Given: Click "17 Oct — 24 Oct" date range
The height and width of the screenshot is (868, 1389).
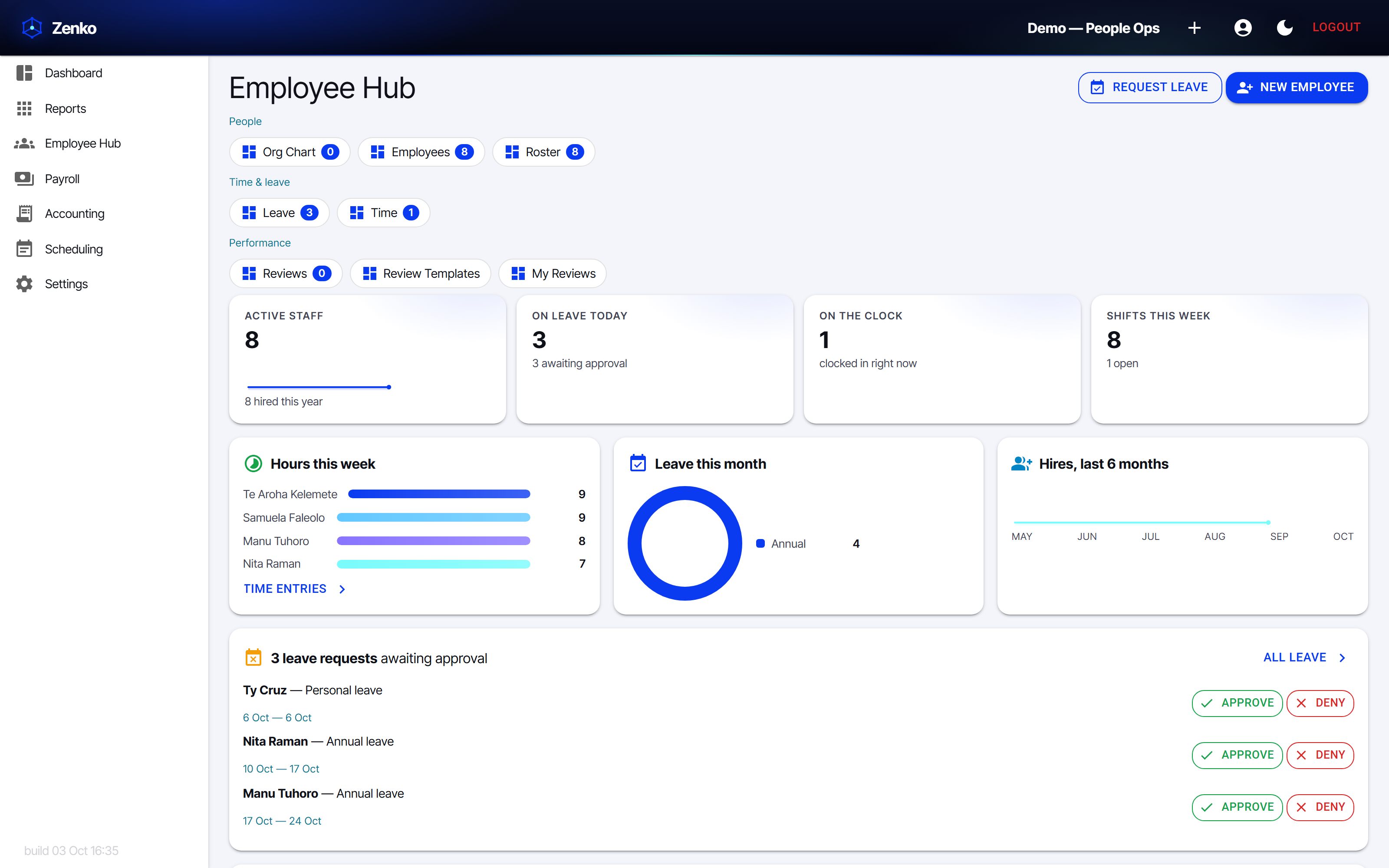Looking at the screenshot, I should point(282,821).
